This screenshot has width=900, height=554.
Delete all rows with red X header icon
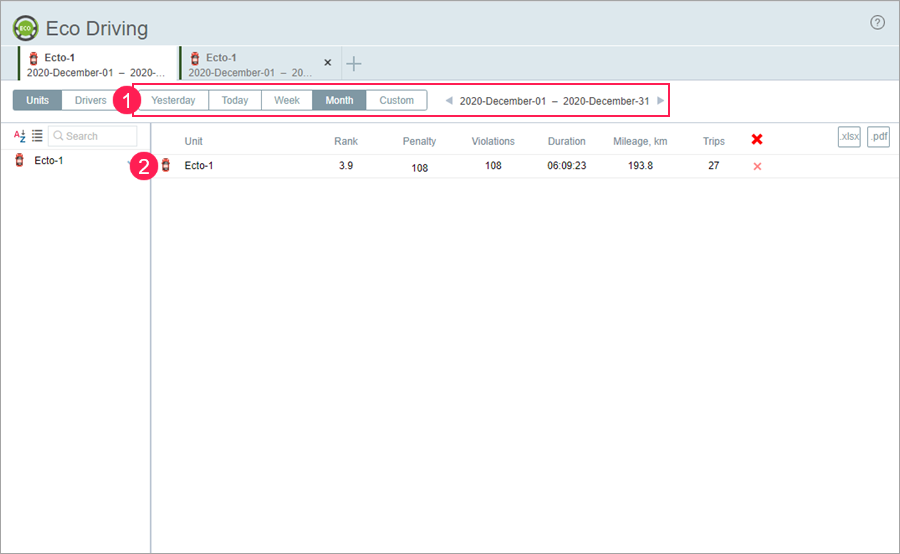757,140
